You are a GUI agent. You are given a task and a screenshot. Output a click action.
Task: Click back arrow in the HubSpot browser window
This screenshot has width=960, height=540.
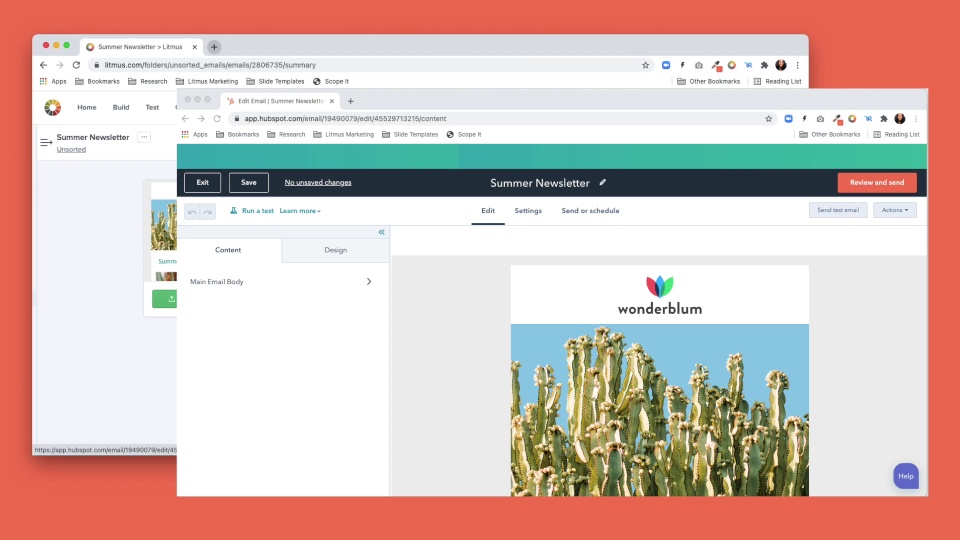(186, 119)
